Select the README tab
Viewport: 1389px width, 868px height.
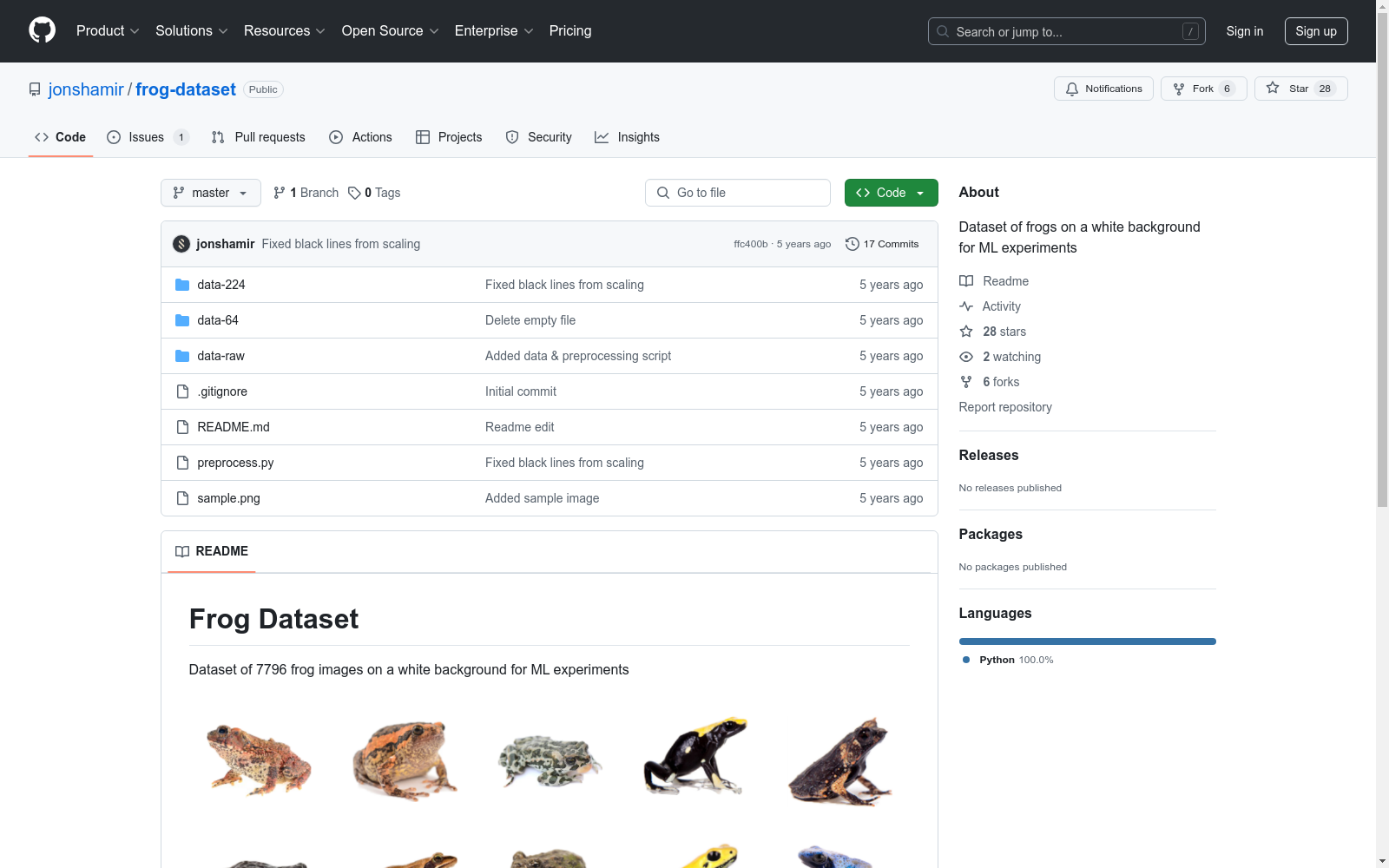(x=212, y=551)
